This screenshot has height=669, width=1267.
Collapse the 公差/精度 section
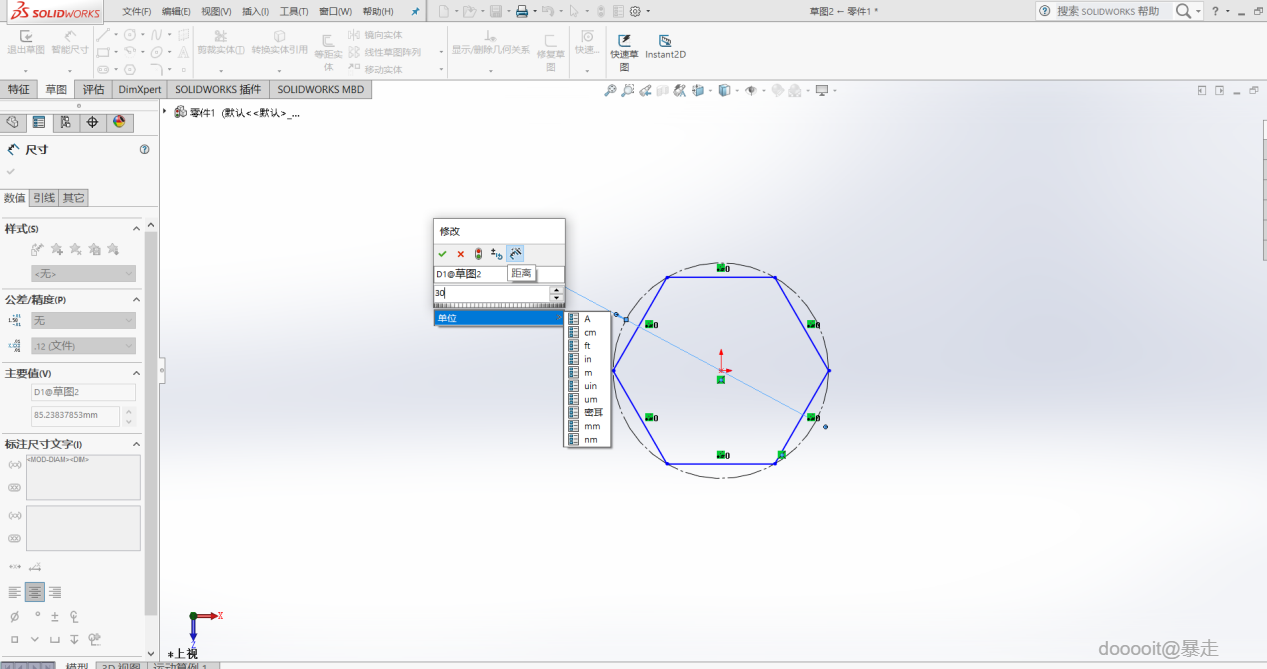click(137, 299)
